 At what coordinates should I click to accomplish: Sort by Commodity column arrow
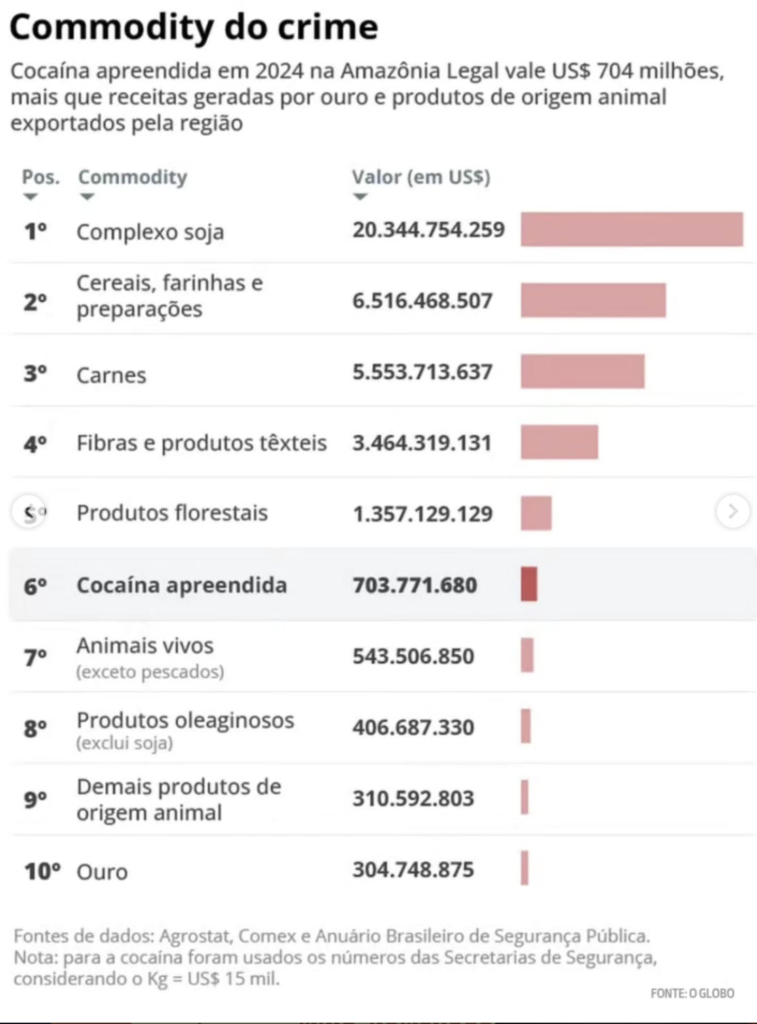pos(87,197)
